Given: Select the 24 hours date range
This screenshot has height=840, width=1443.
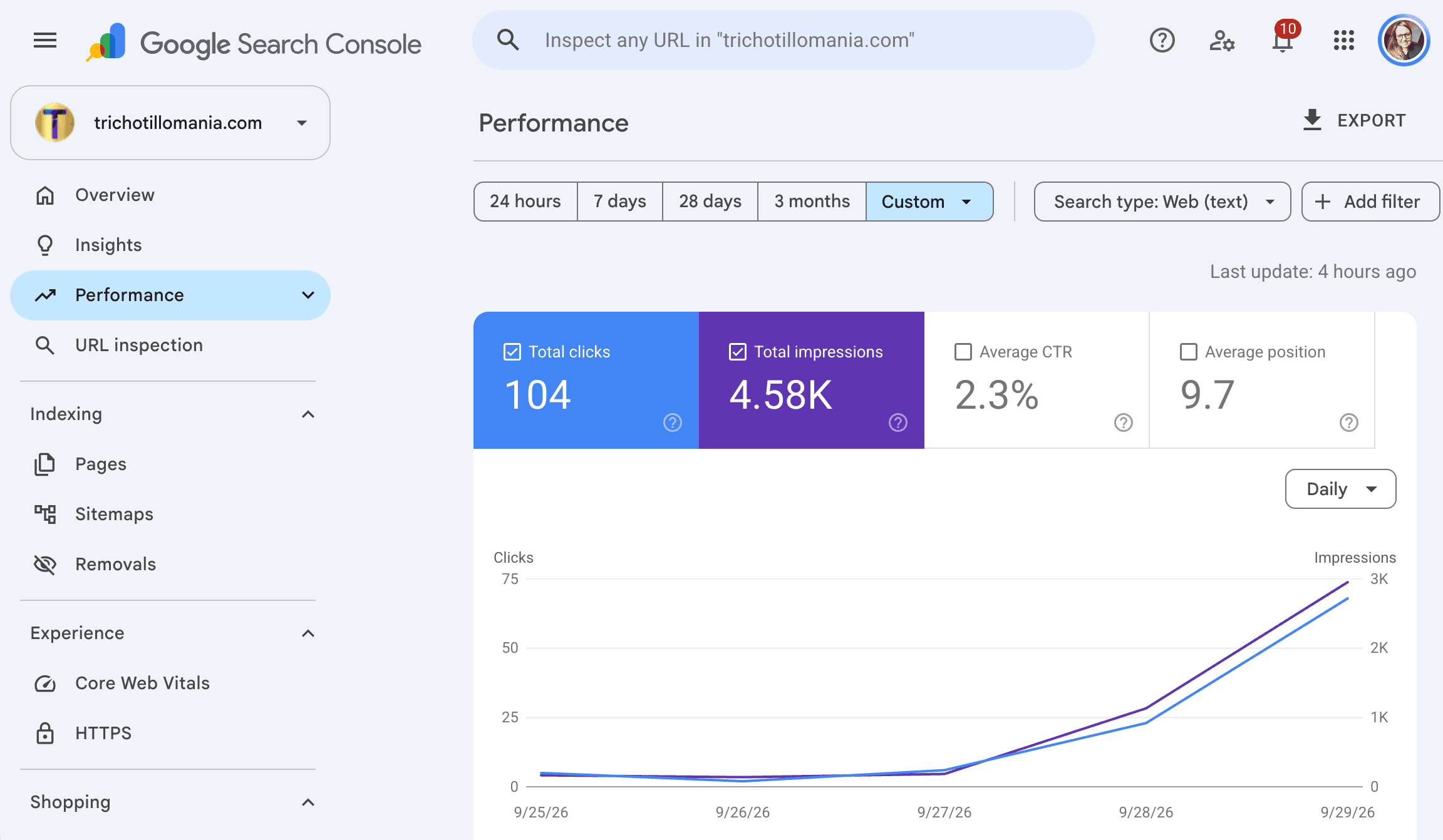Looking at the screenshot, I should (x=525, y=202).
